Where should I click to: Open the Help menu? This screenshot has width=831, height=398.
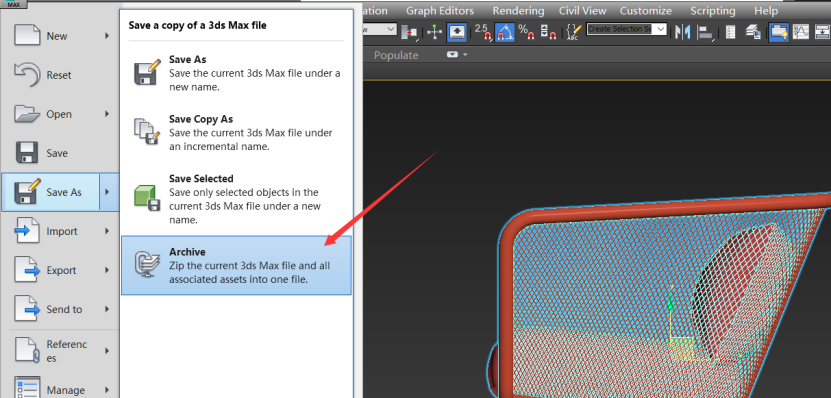(766, 11)
